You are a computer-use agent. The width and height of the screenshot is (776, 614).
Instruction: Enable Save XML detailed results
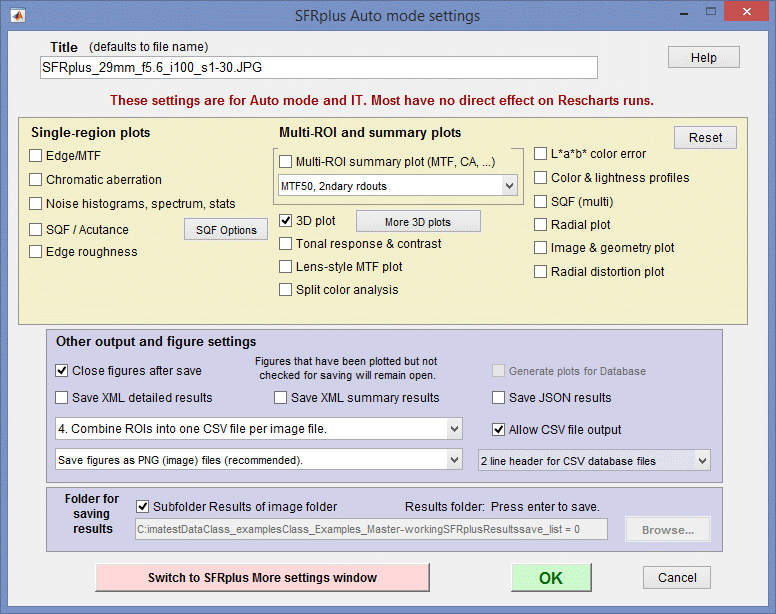pos(61,398)
